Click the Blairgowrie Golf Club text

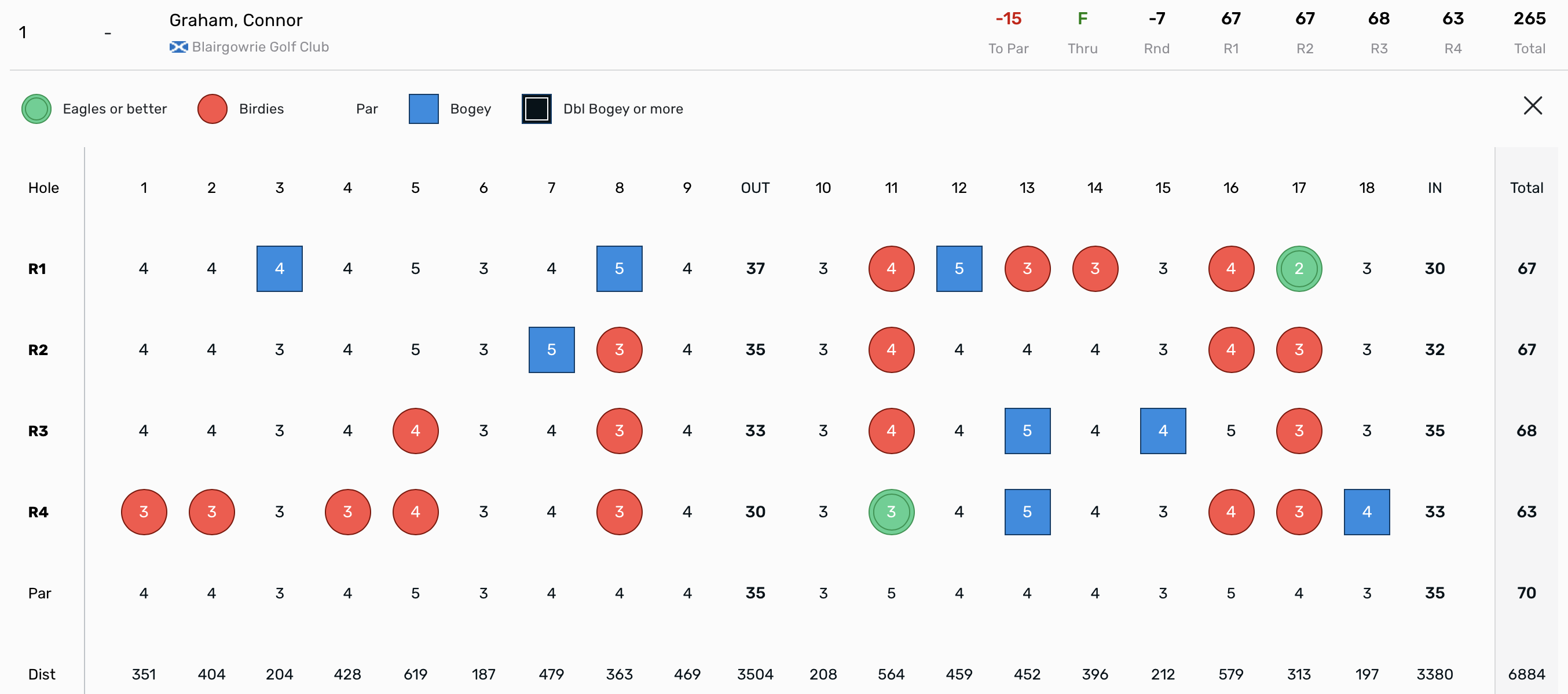pos(261,47)
